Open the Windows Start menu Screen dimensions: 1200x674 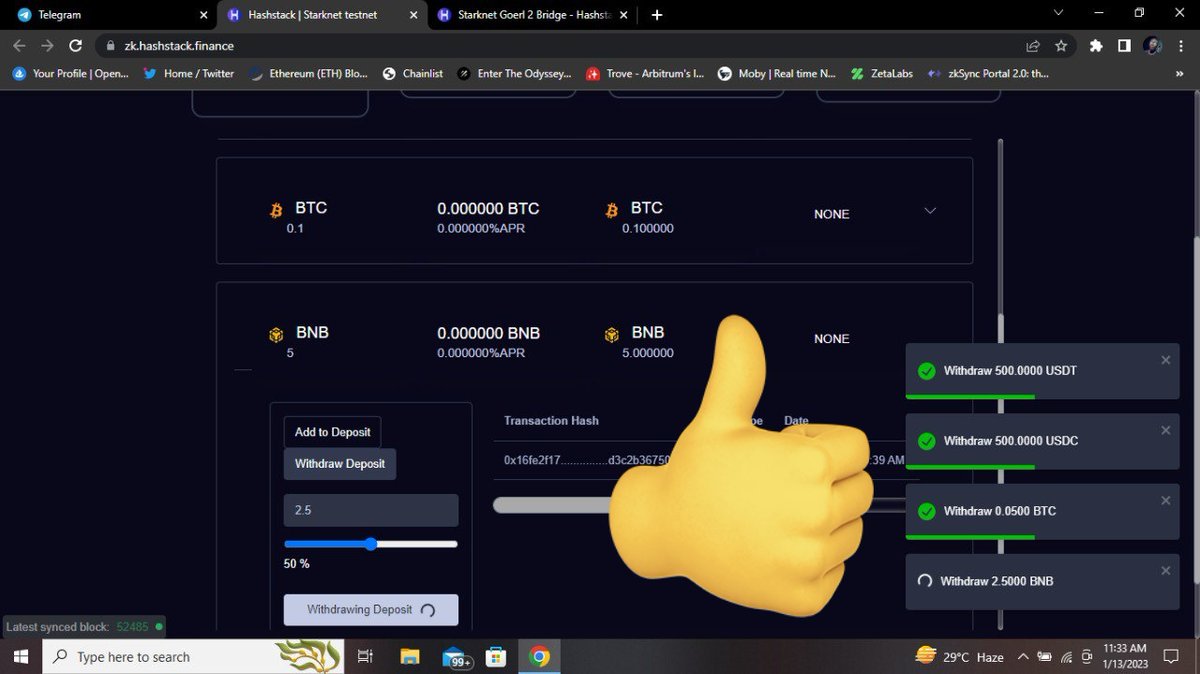click(21, 657)
